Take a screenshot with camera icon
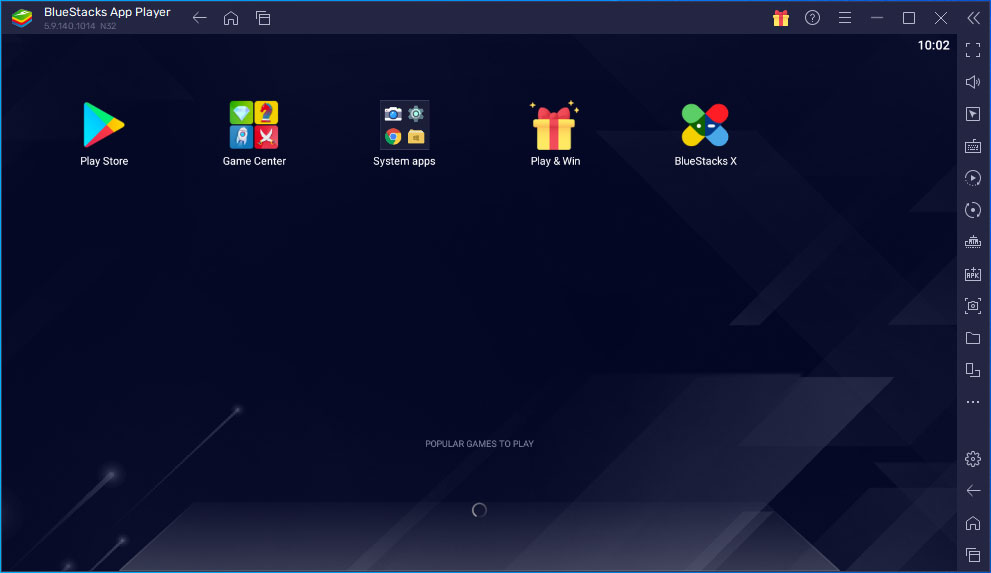Image resolution: width=991 pixels, height=573 pixels. click(973, 306)
